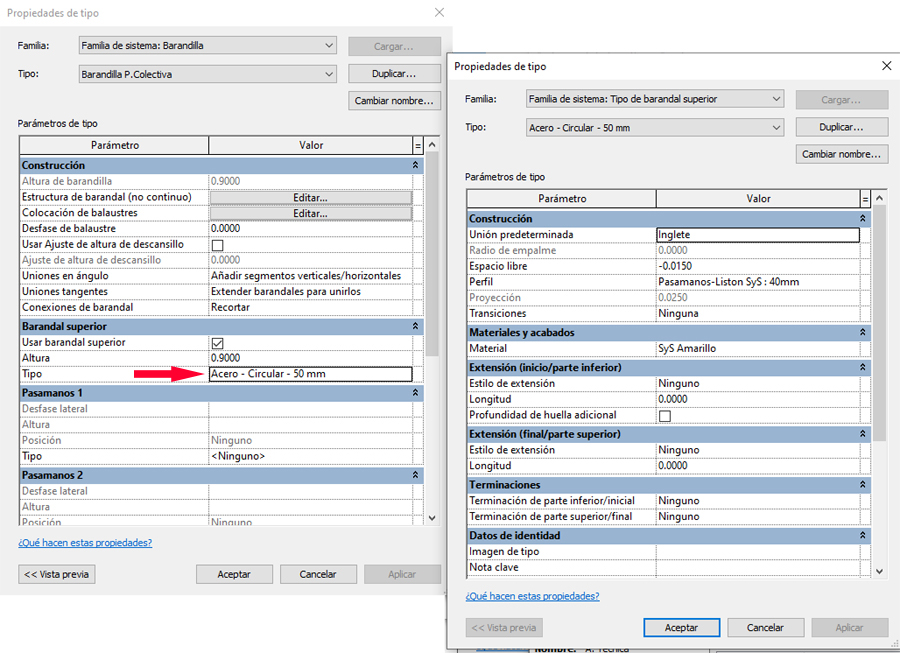Click Aceptar in the right dialog
The height and width of the screenshot is (653, 900).
tap(682, 628)
